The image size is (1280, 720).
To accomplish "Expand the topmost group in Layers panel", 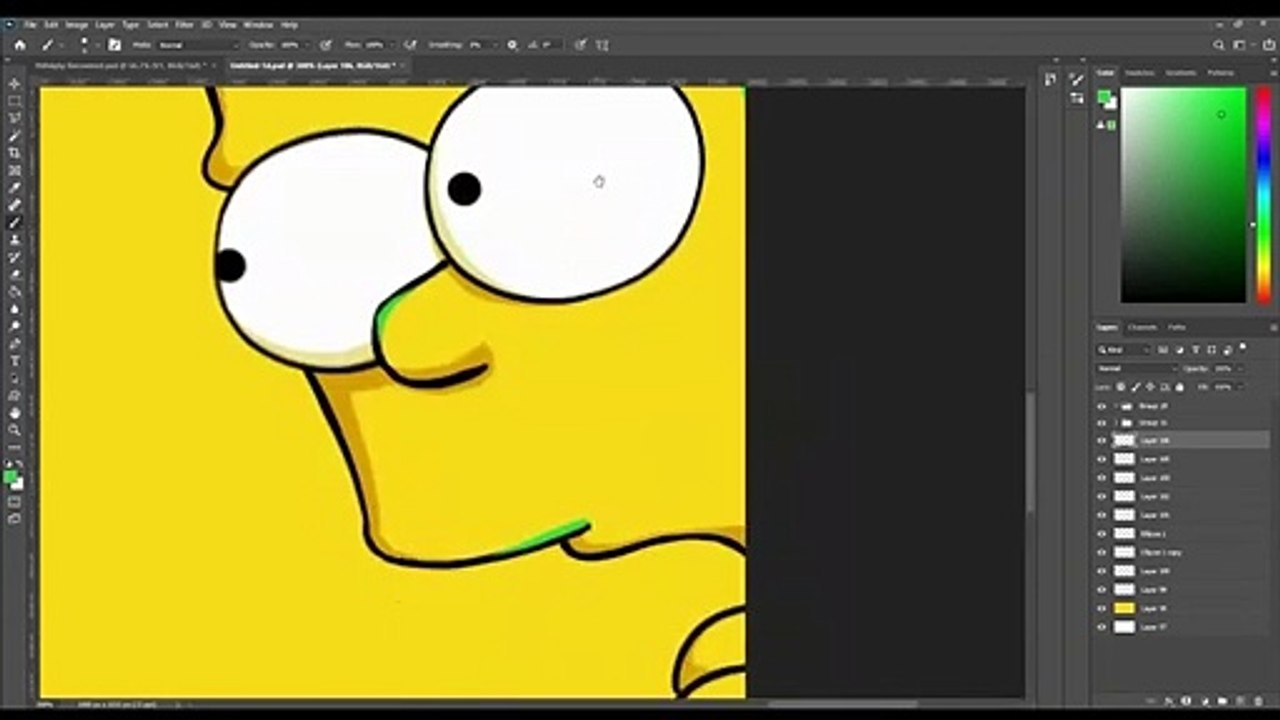I will [1115, 407].
